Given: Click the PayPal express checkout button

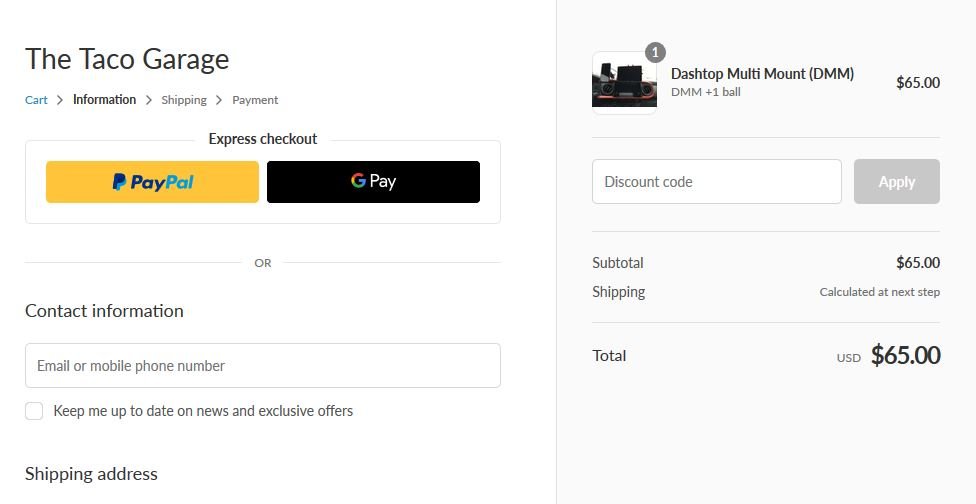Looking at the screenshot, I should 152,182.
